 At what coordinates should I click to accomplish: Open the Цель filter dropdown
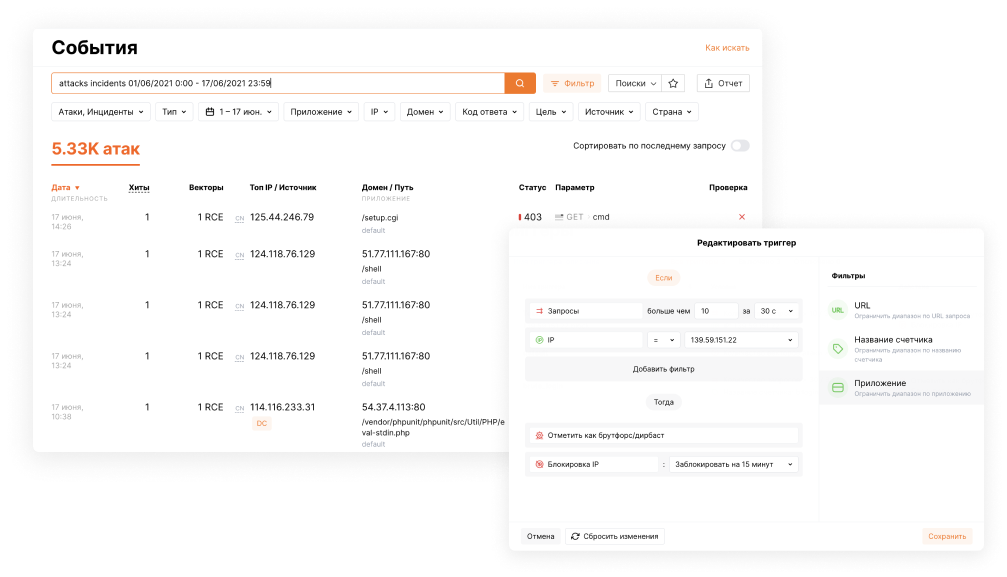551,112
